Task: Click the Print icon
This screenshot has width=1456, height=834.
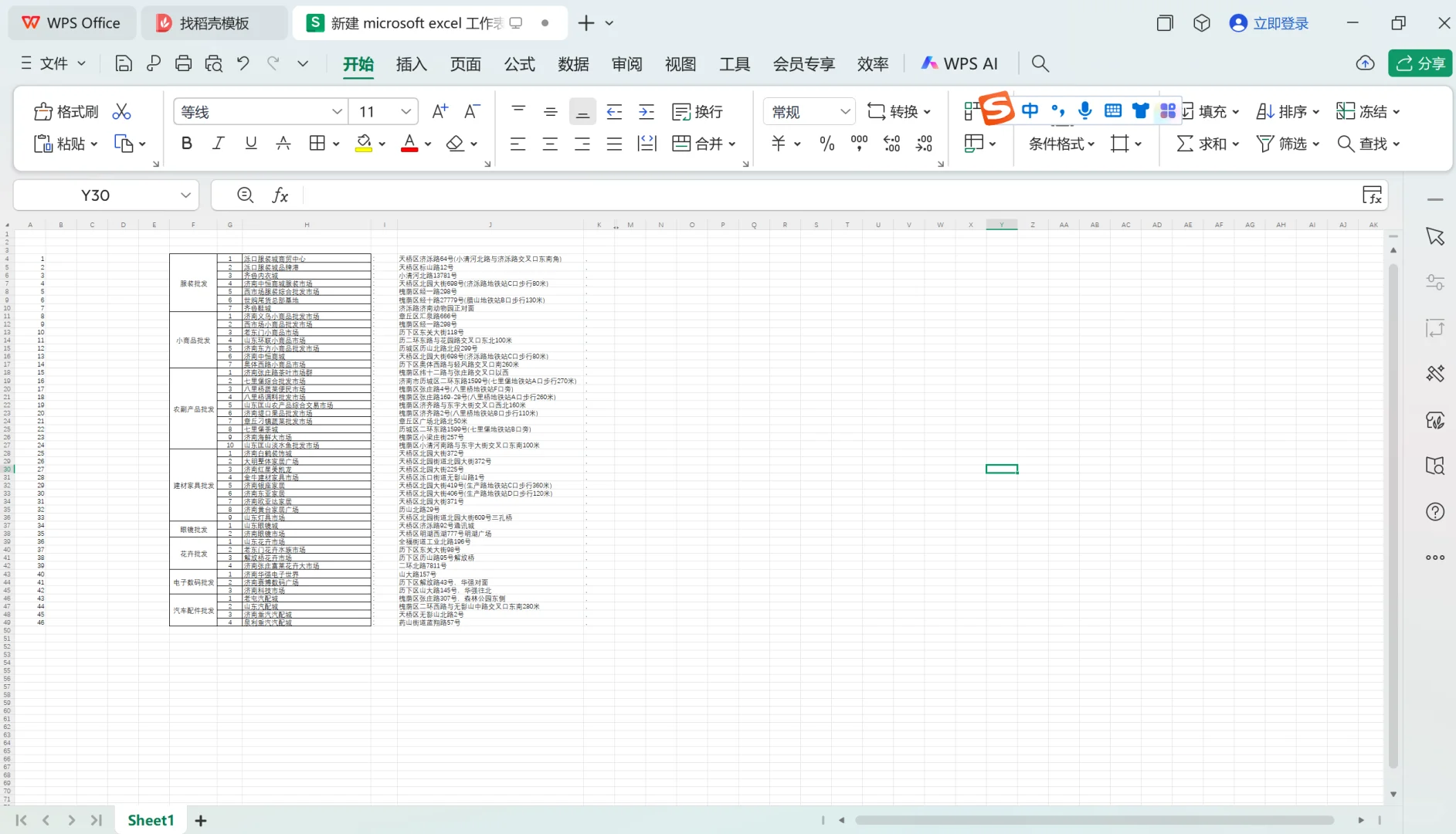Action: 183,63
